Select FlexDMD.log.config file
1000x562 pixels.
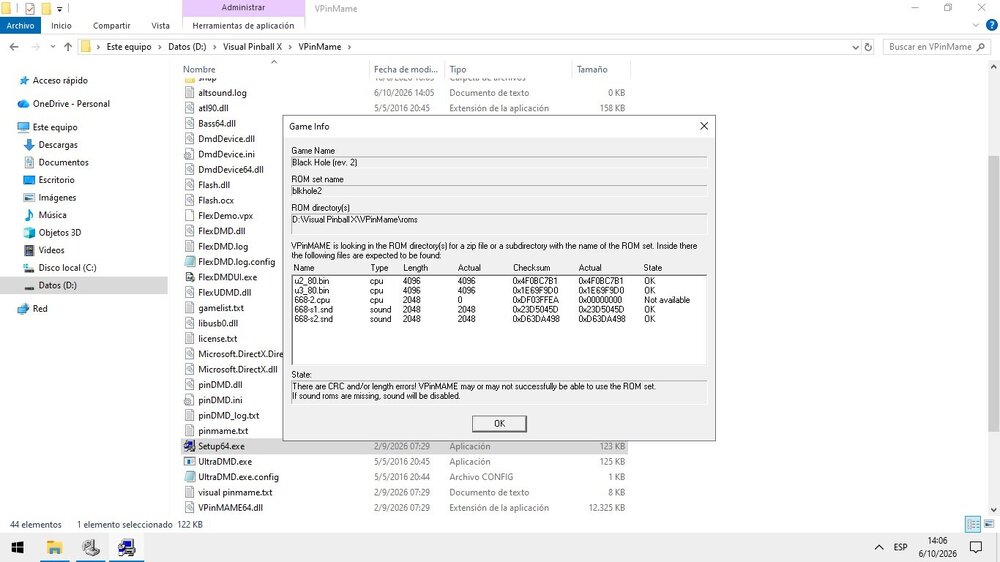236,262
